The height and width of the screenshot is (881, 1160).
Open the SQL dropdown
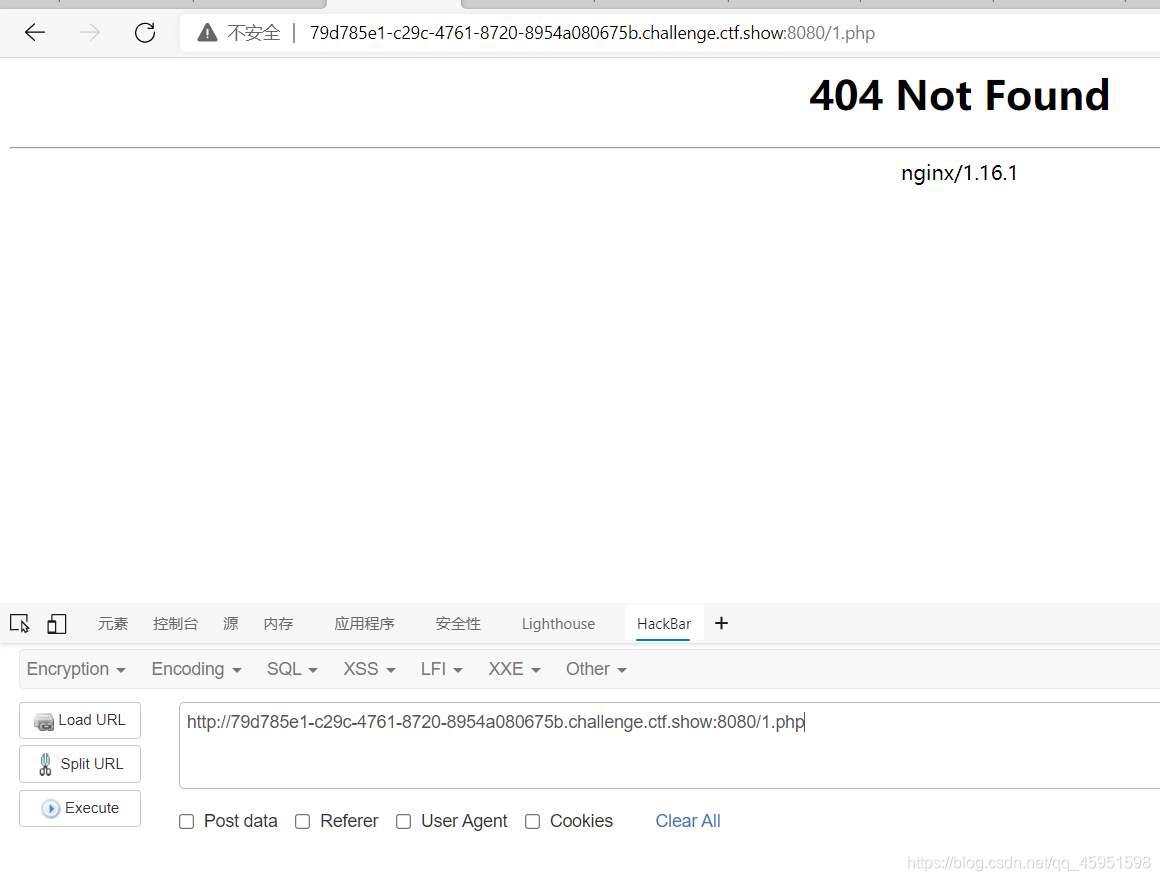[292, 669]
